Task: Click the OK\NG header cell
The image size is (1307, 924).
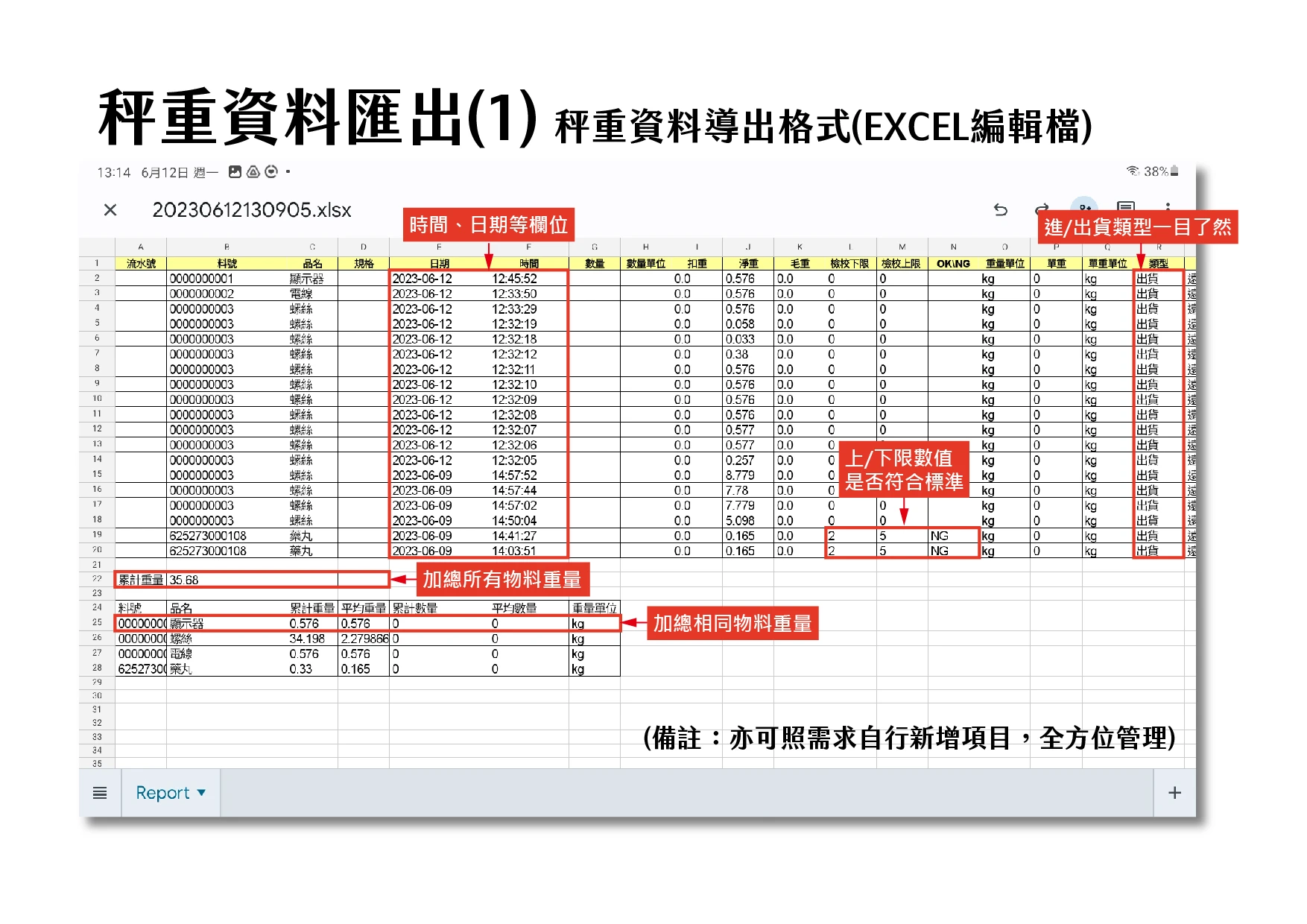Action: pos(953,264)
